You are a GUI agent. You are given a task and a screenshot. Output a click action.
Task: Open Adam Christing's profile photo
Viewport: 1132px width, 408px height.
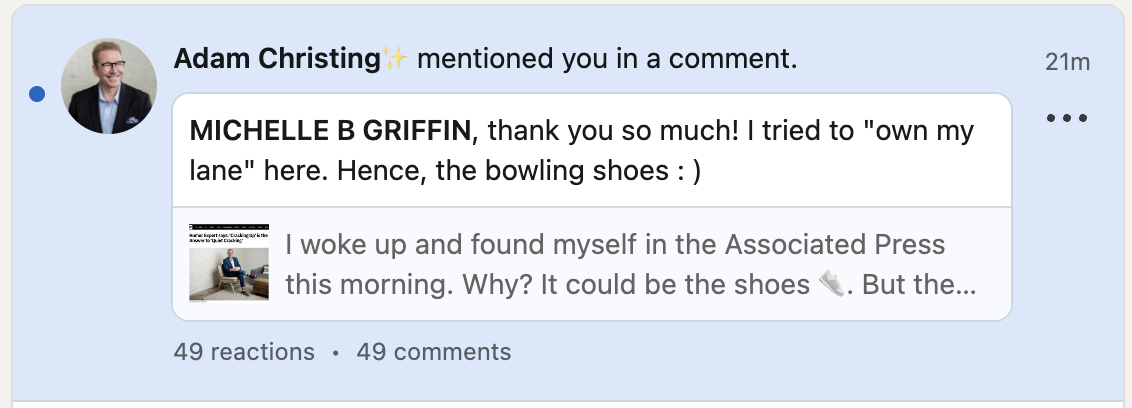tap(109, 87)
